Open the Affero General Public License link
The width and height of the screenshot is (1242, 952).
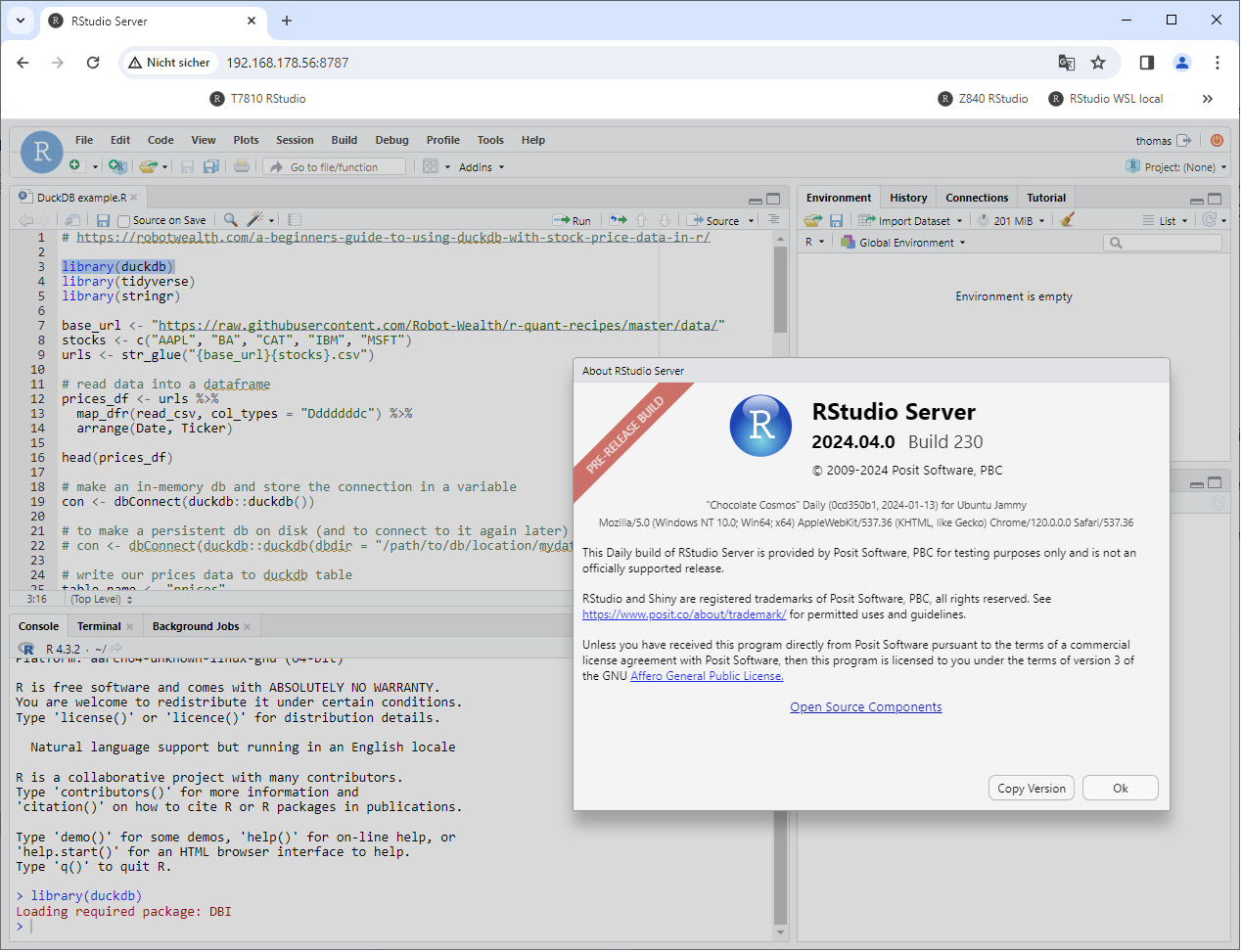[x=707, y=676]
